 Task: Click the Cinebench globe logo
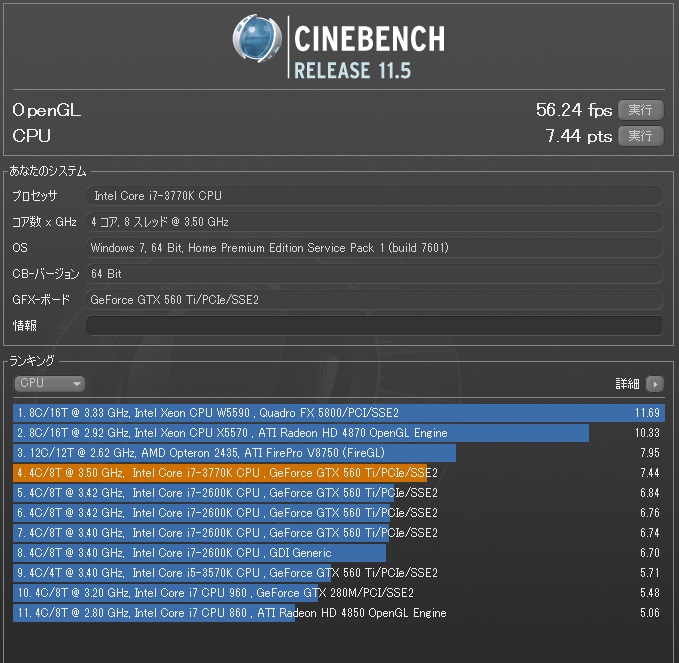(x=257, y=39)
